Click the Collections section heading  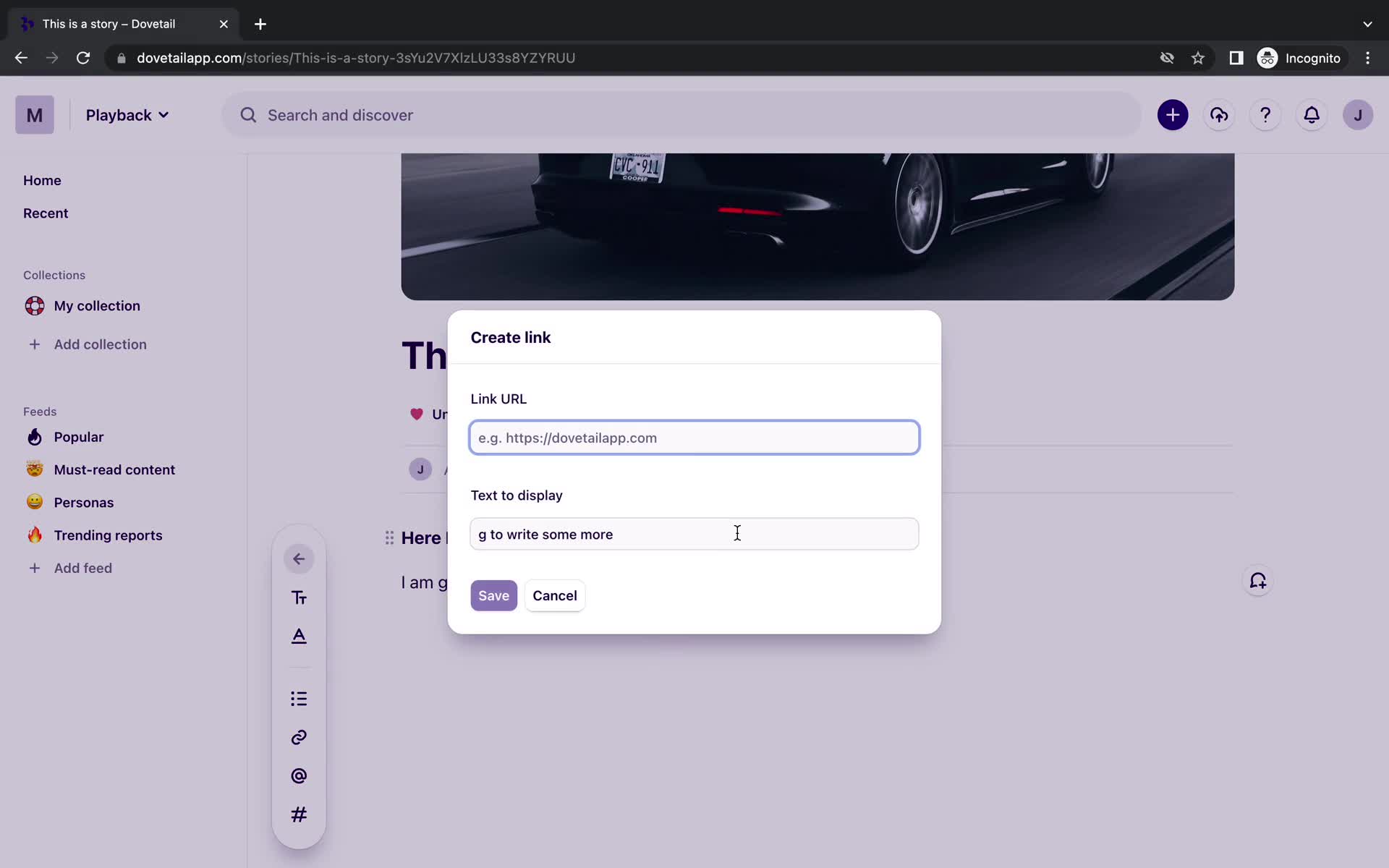pyautogui.click(x=54, y=275)
